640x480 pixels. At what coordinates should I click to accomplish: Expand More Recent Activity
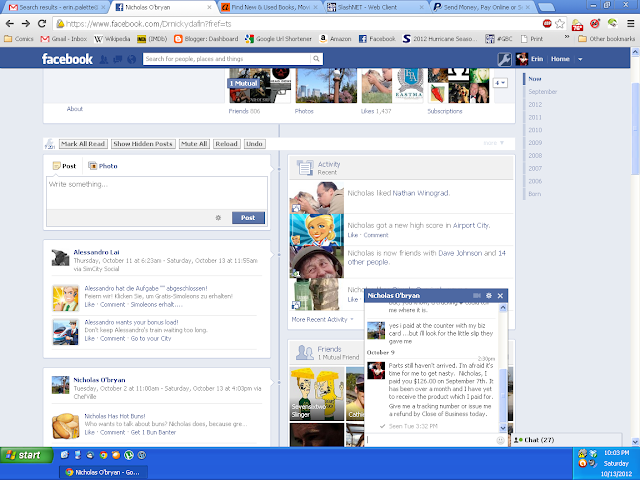tap(322, 320)
